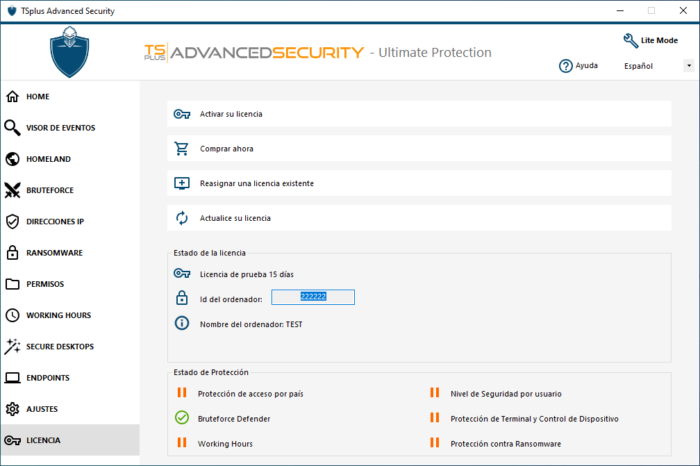Click the Lite Mode wrench icon
This screenshot has width=700, height=466.
(631, 41)
